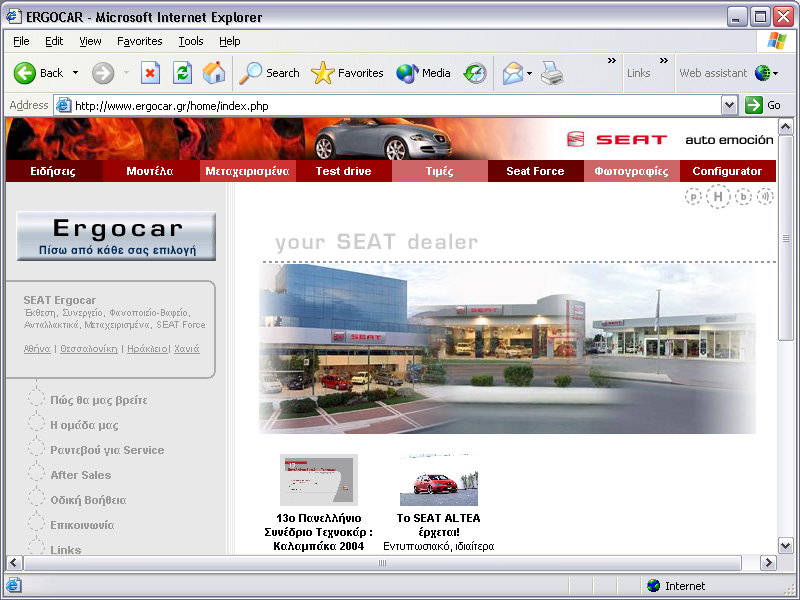Image resolution: width=800 pixels, height=600 pixels.
Task: Open the Configurator navigation tab
Action: pyautogui.click(x=728, y=171)
